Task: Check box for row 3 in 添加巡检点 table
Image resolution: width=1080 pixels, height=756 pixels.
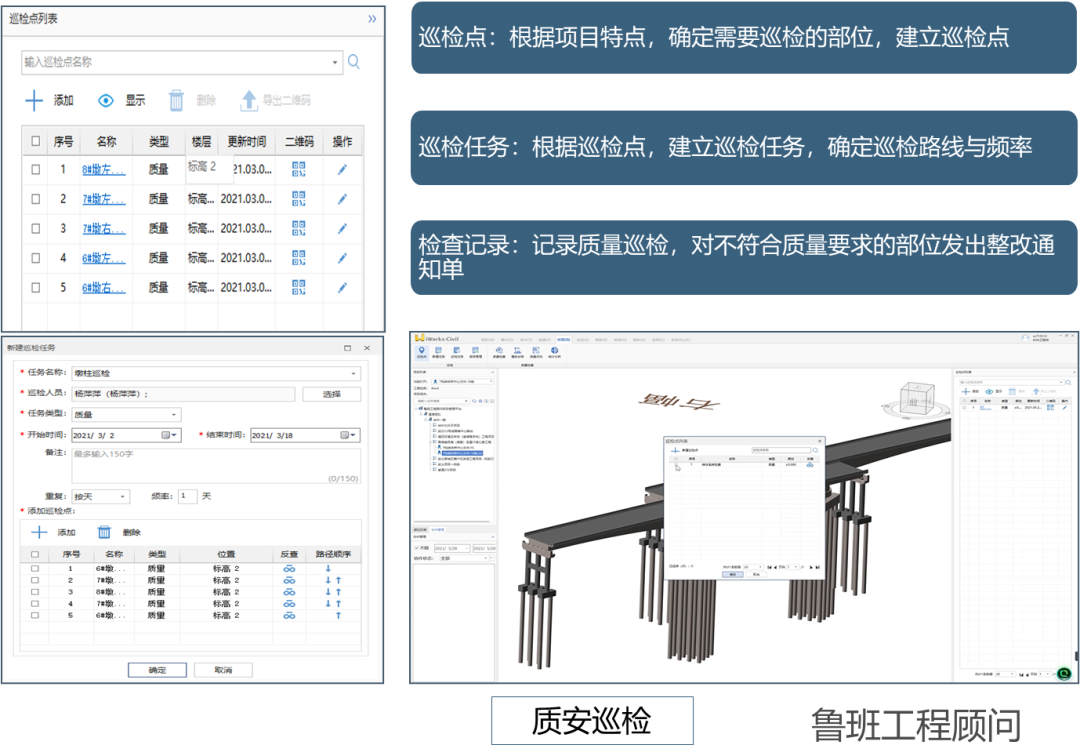Action: (x=35, y=592)
